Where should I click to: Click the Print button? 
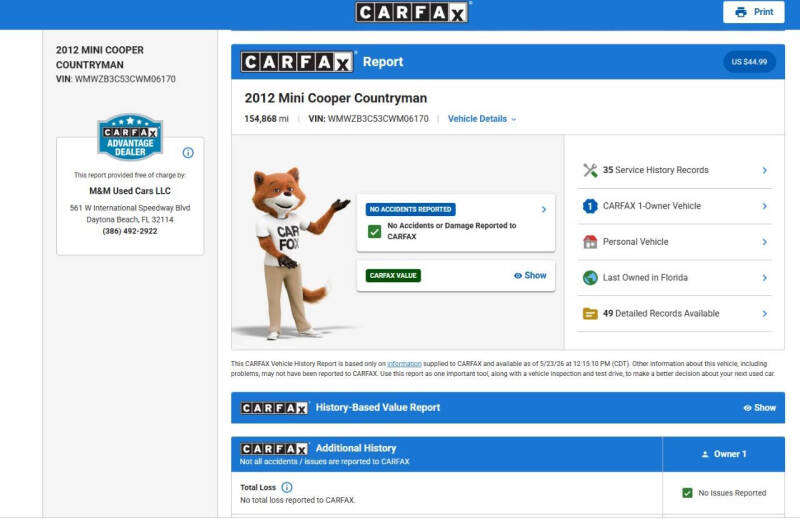point(754,12)
